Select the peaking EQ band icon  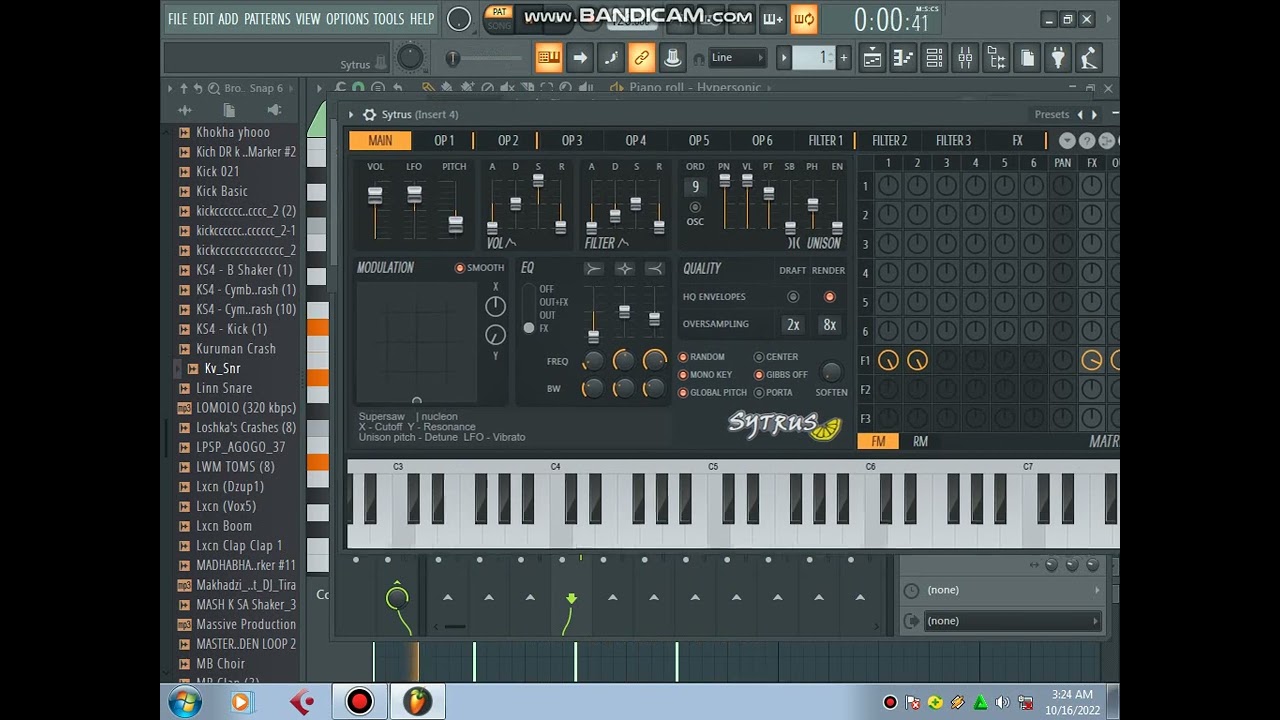click(x=624, y=268)
